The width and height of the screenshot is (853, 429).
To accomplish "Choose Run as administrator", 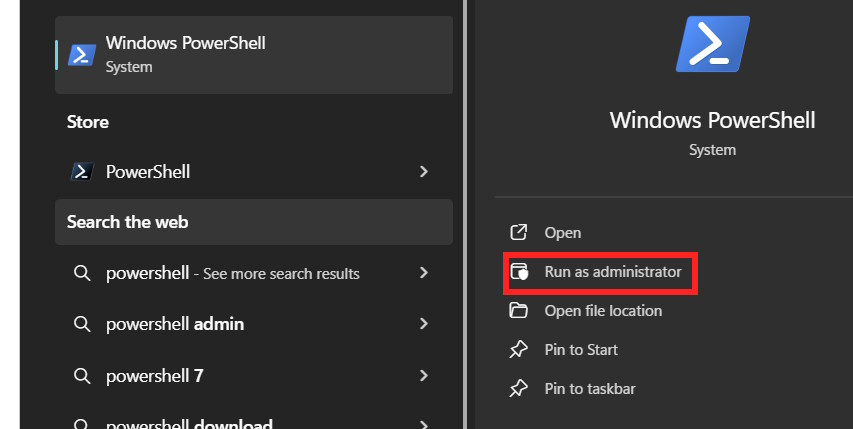I will tap(600, 272).
